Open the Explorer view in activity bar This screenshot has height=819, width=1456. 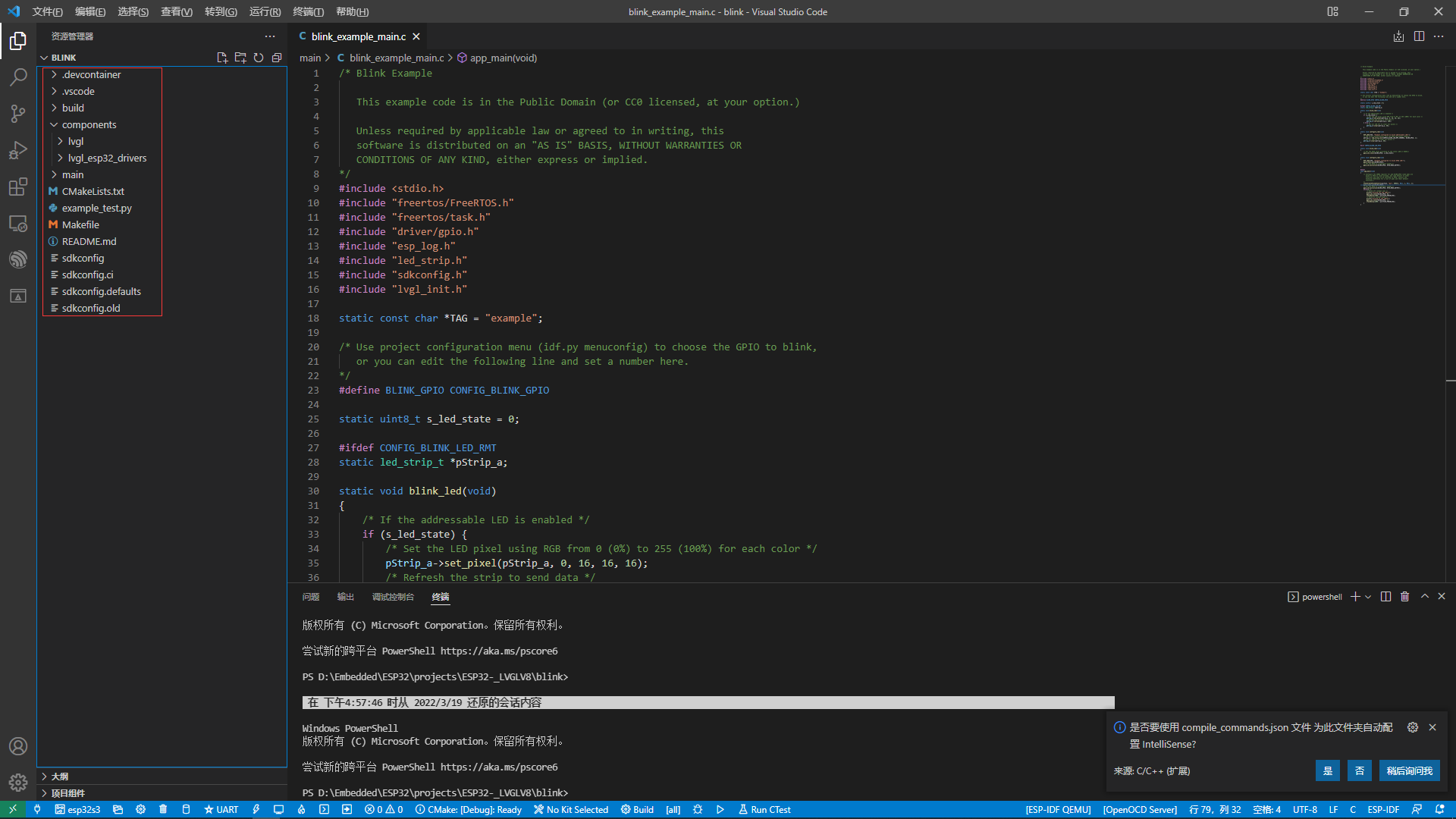[x=18, y=41]
